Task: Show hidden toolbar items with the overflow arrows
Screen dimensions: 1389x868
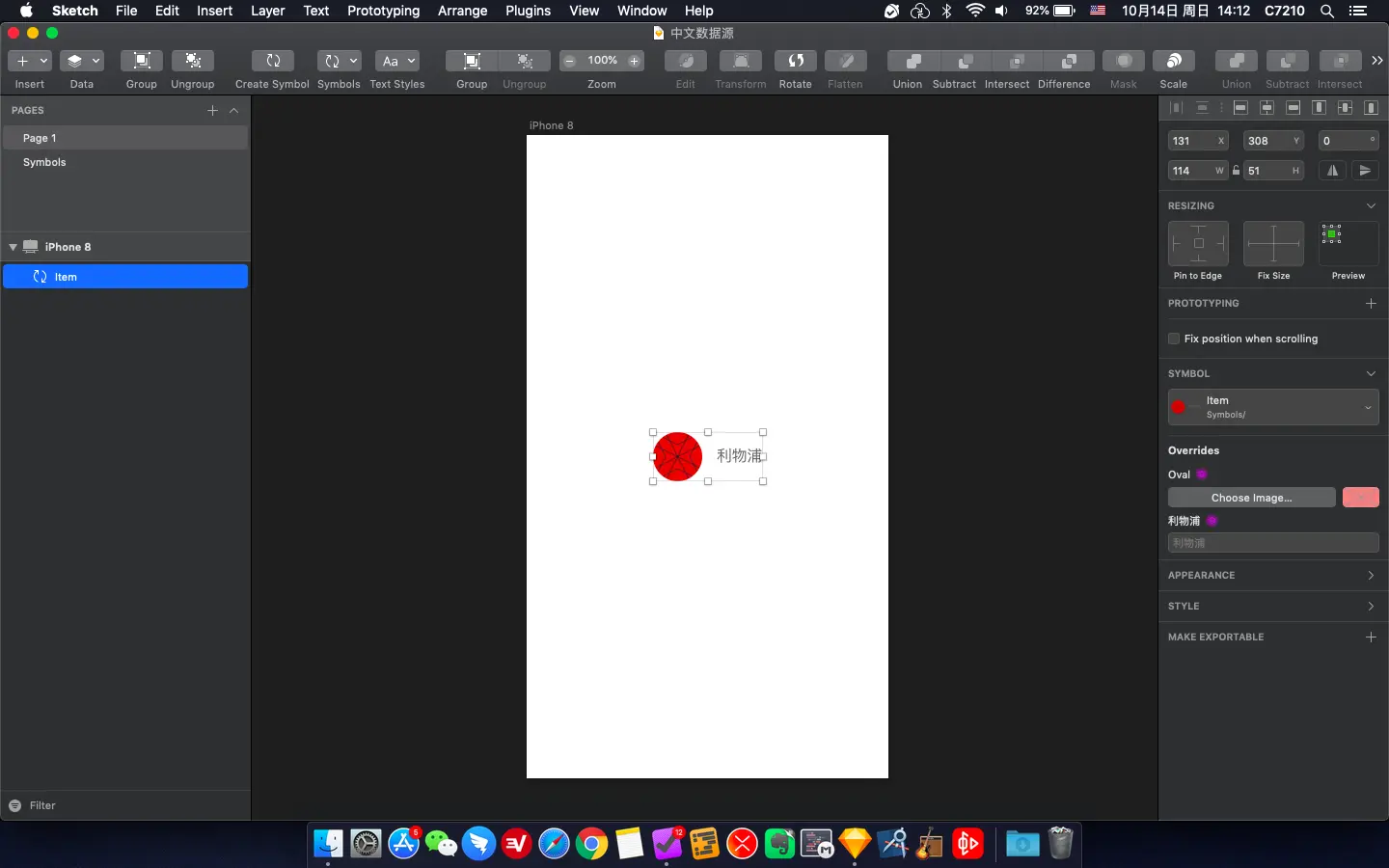Action: (x=1377, y=61)
